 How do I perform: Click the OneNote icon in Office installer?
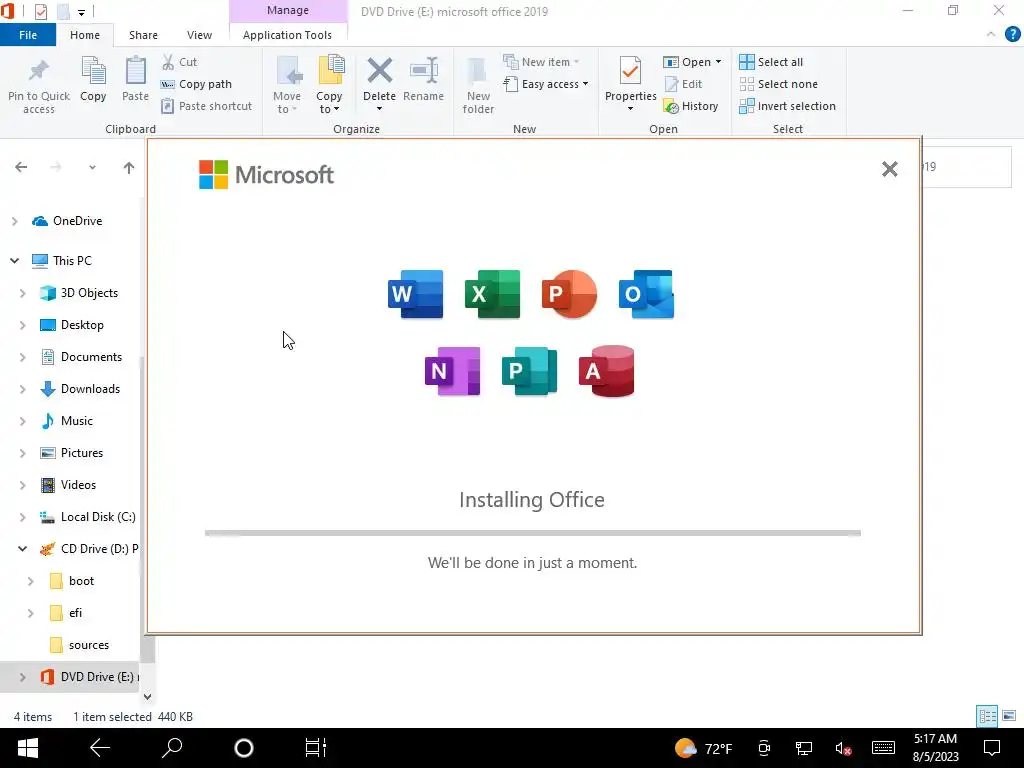[453, 371]
